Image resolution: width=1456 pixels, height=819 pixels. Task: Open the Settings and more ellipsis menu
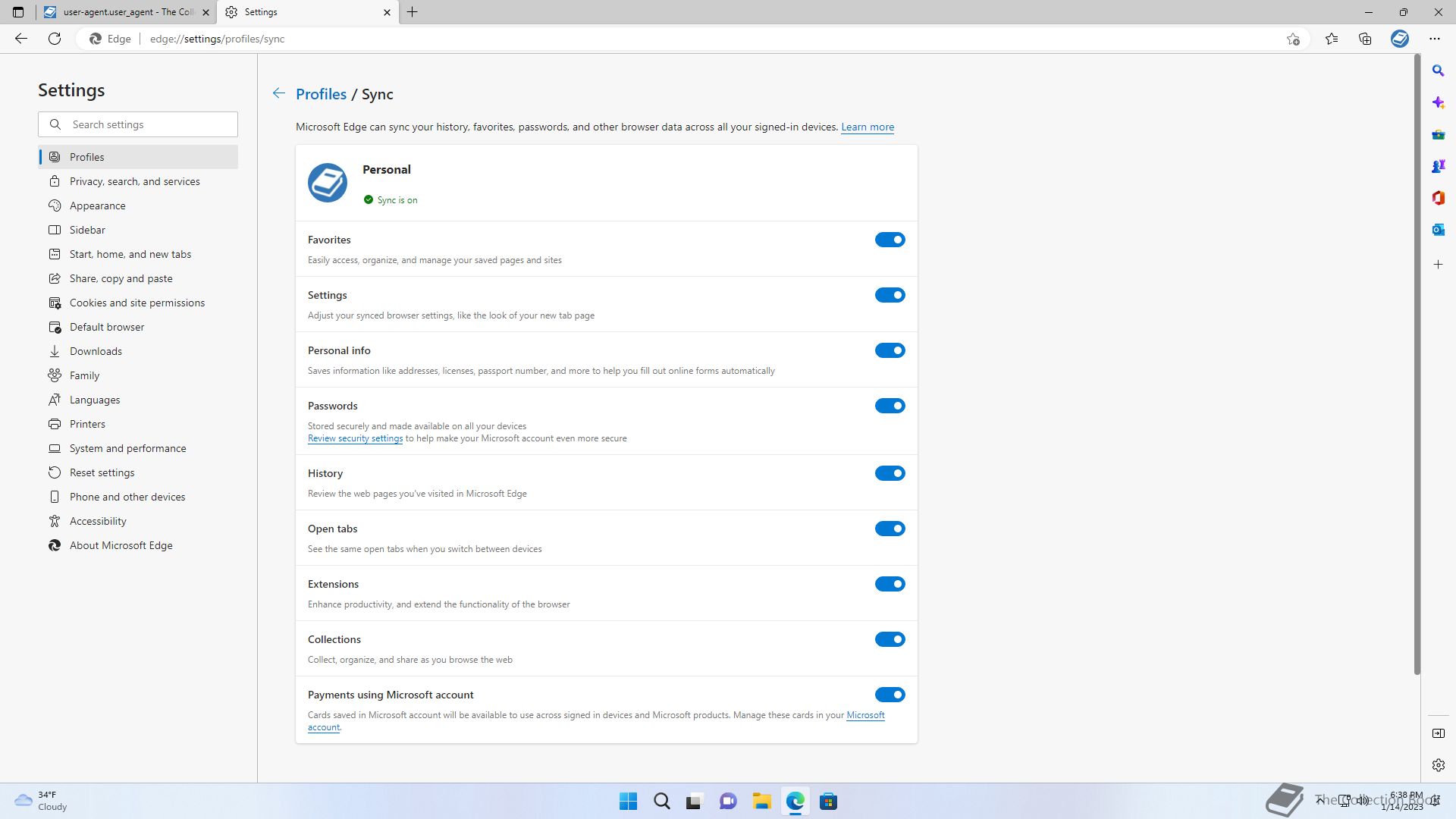point(1434,39)
